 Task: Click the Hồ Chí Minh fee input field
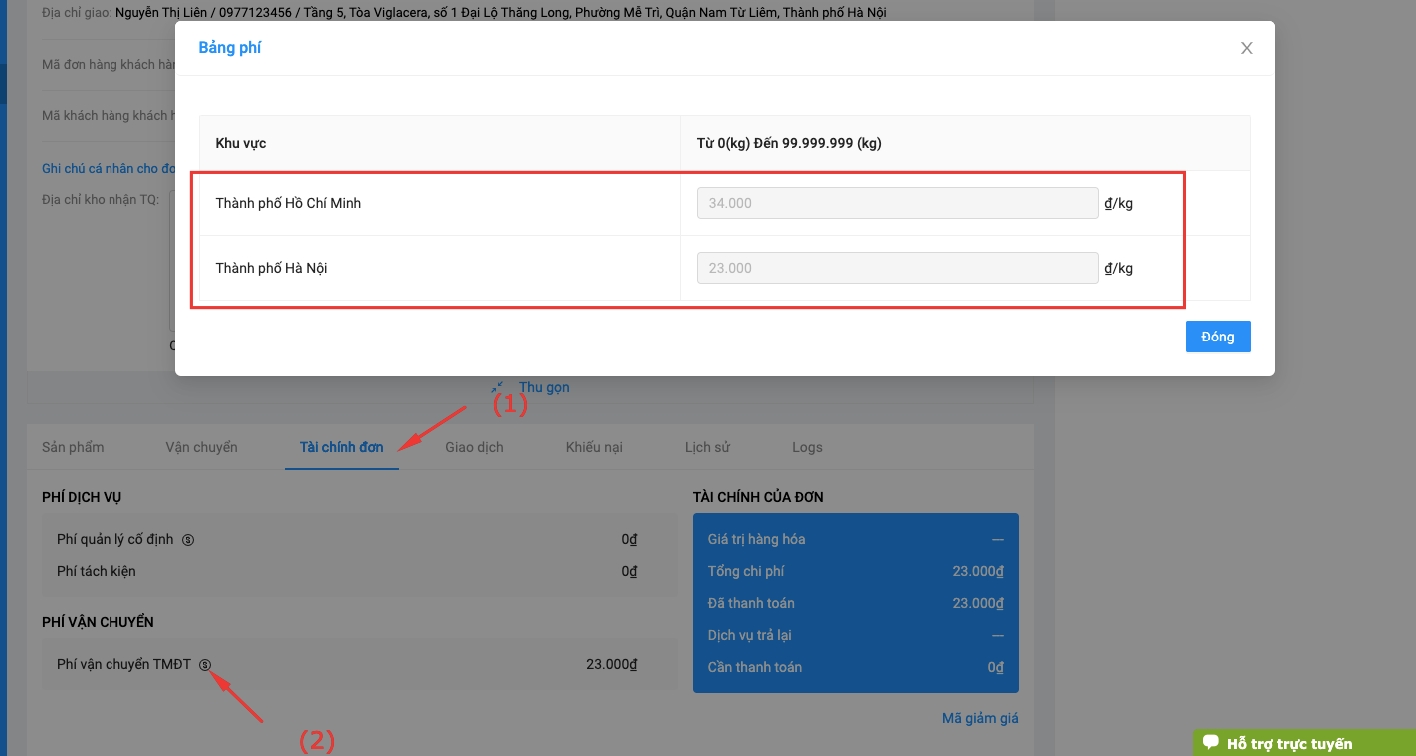(897, 203)
